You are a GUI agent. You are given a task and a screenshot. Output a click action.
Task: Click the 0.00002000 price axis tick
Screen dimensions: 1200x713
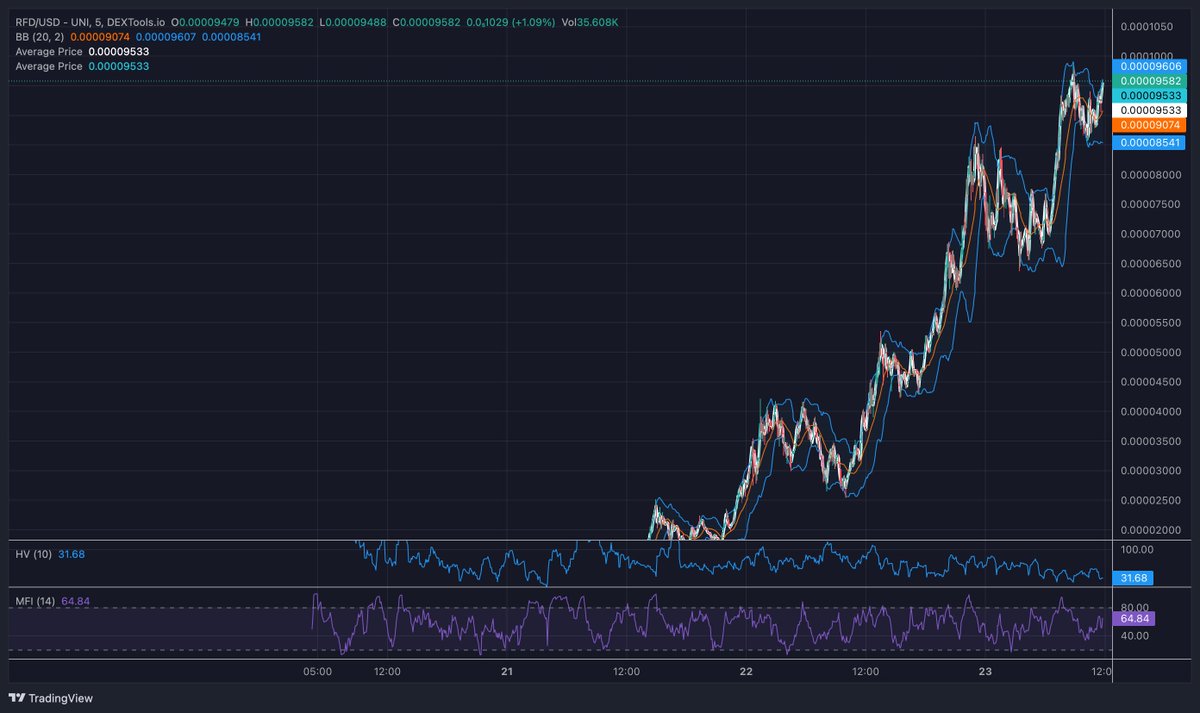pyautogui.click(x=1149, y=530)
